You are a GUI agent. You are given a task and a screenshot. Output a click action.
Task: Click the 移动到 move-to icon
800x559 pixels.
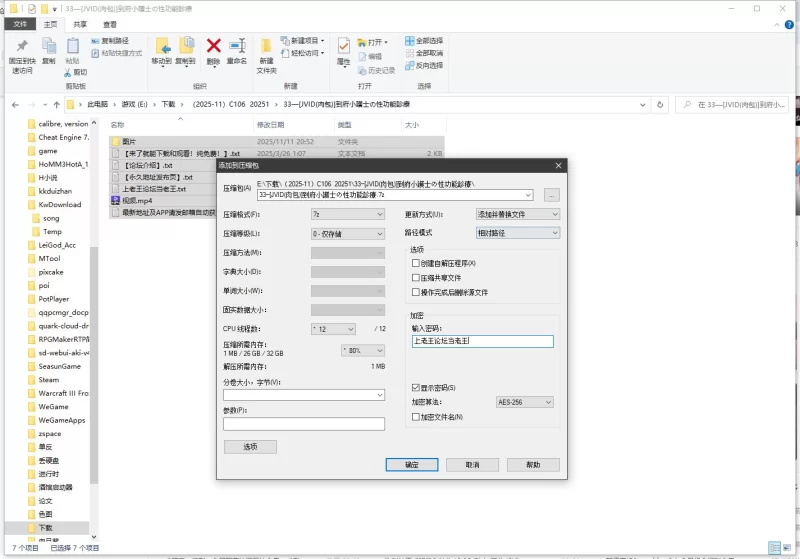coord(161,45)
